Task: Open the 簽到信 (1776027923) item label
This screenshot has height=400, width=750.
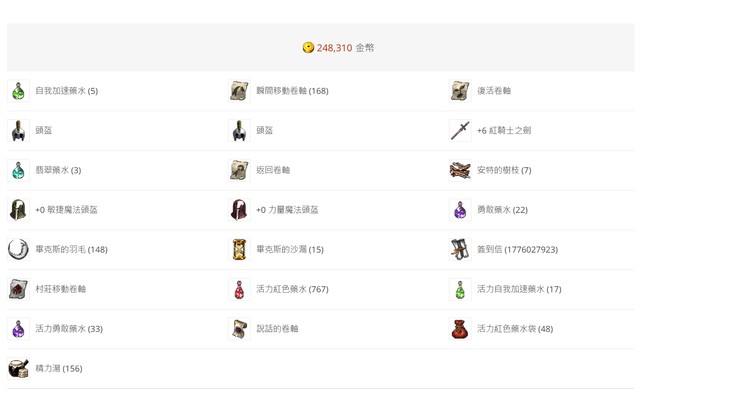Action: (x=517, y=250)
